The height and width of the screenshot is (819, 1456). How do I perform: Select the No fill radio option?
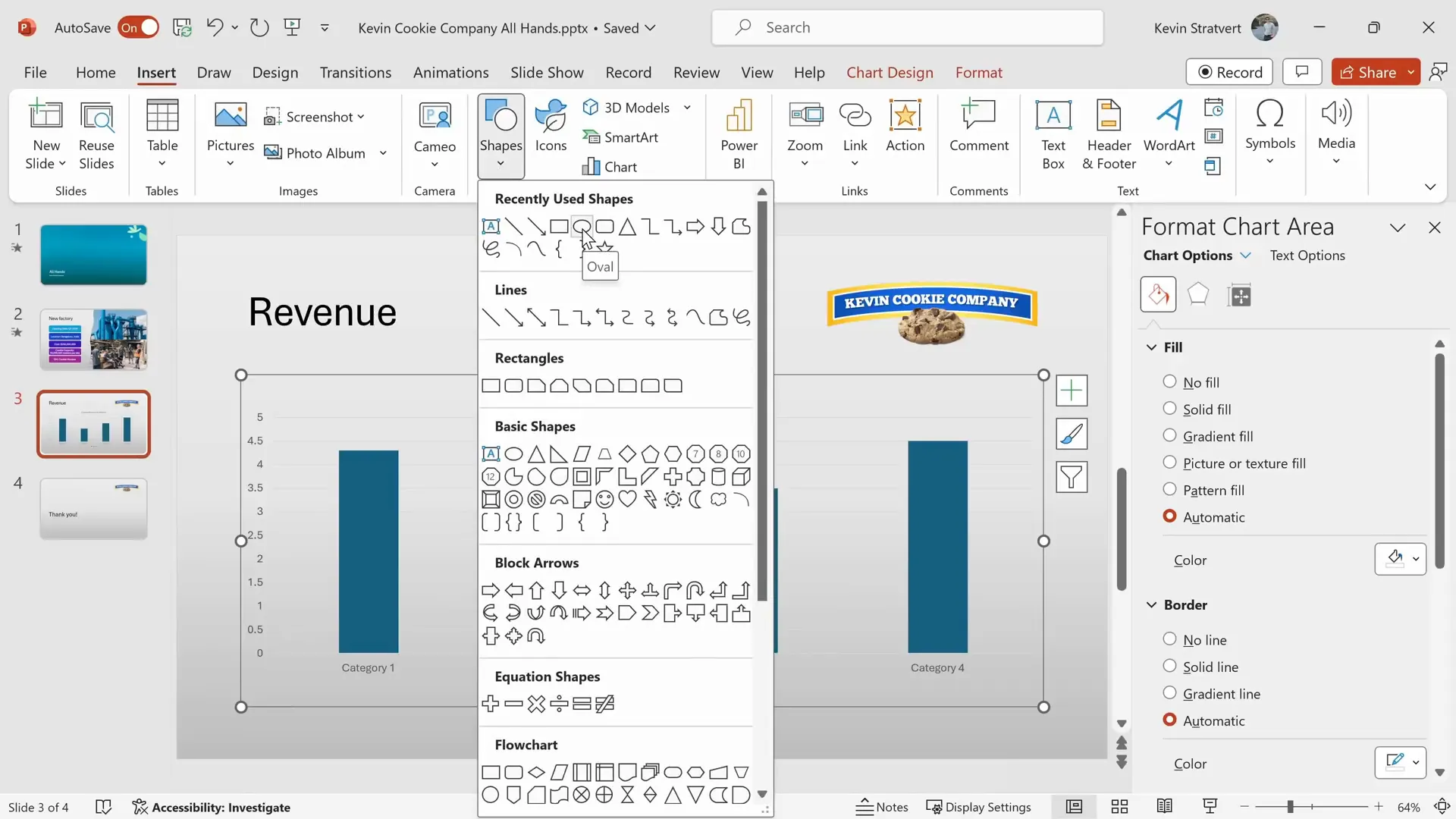click(x=1169, y=381)
